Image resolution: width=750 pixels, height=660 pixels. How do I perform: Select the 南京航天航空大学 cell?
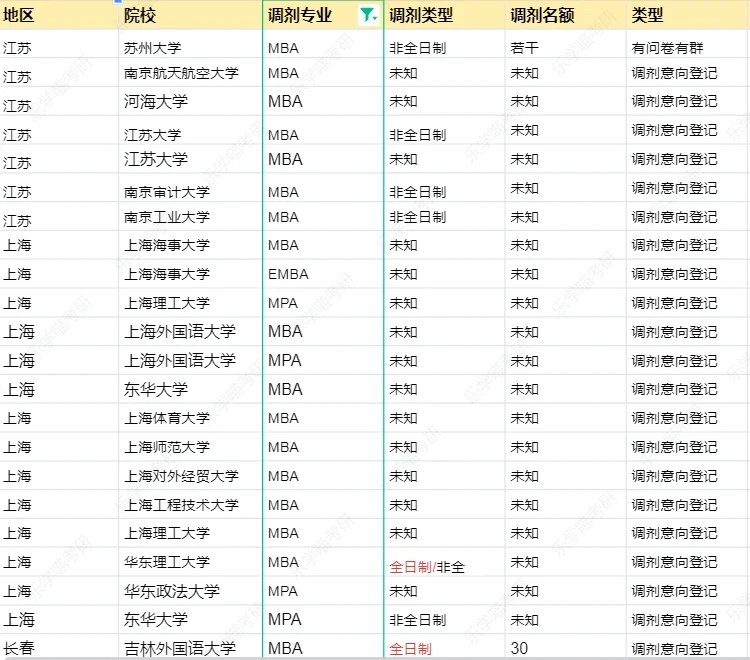(x=181, y=73)
